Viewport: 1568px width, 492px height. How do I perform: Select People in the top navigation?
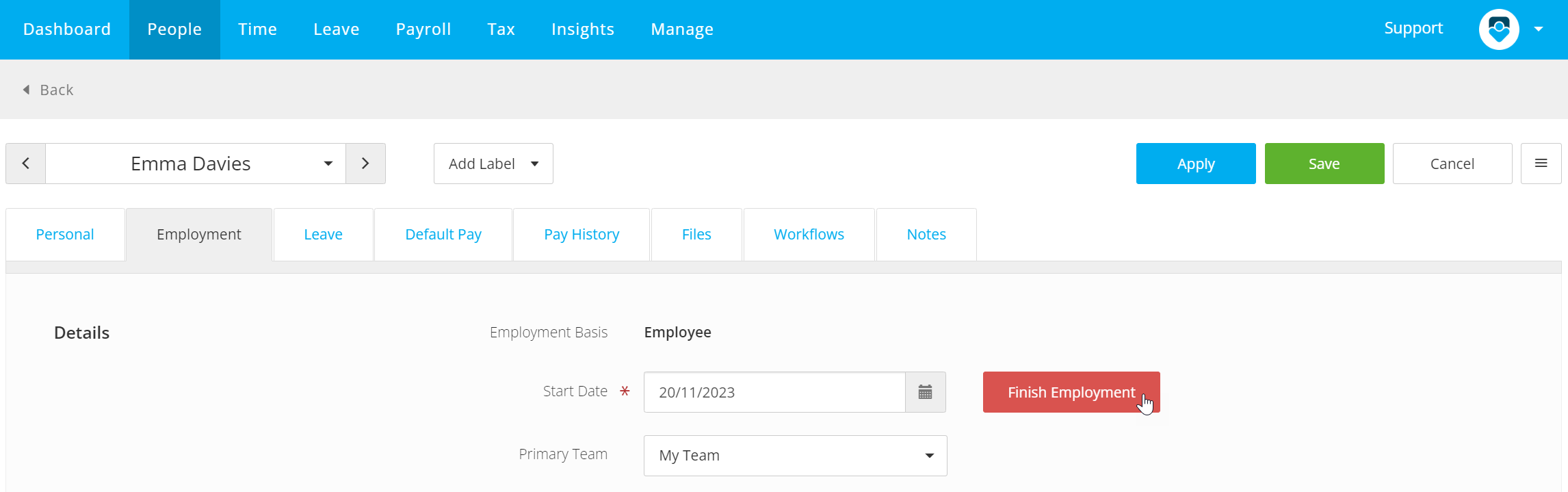pos(174,29)
